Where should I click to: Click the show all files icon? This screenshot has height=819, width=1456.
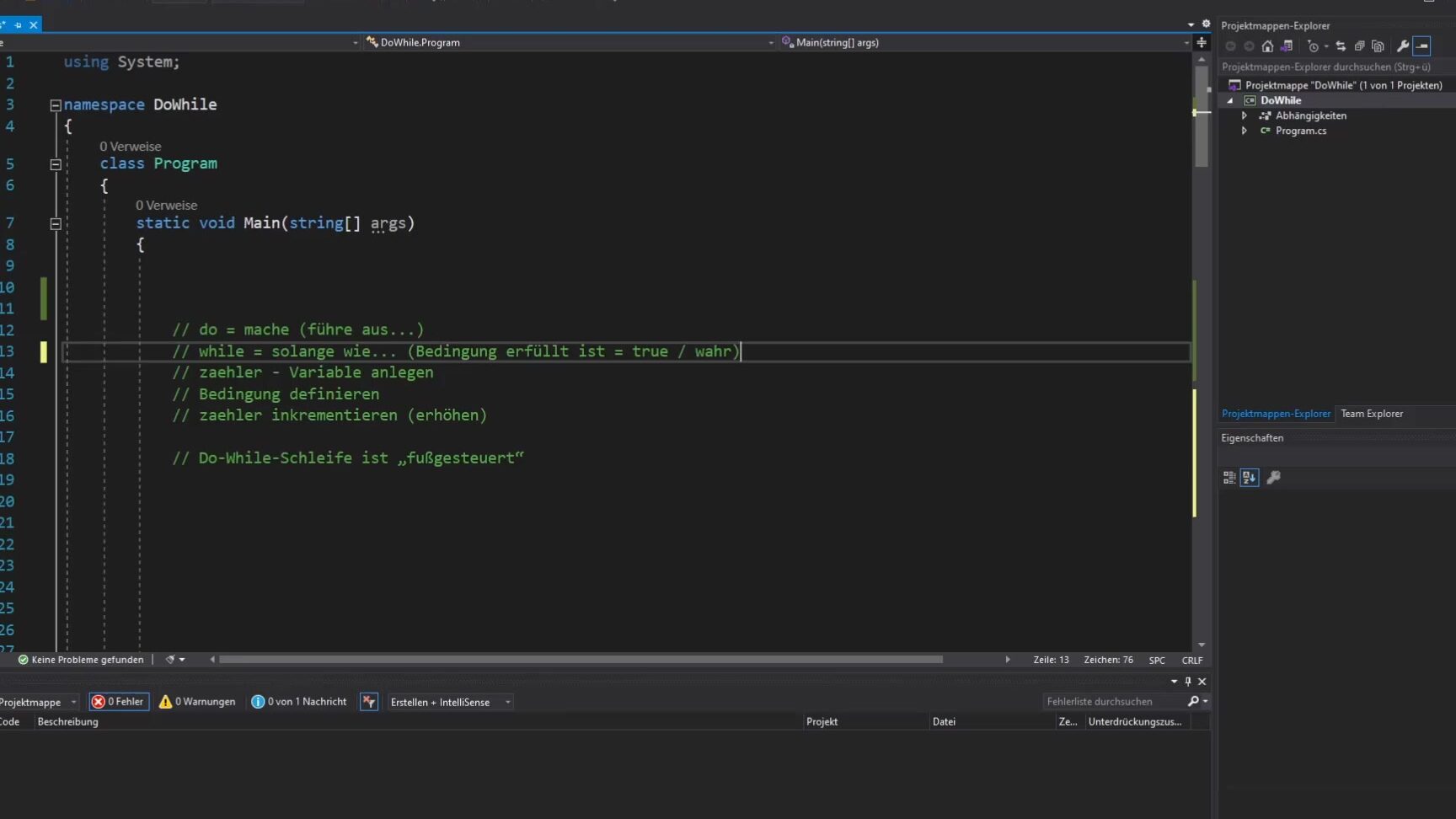(x=1378, y=46)
